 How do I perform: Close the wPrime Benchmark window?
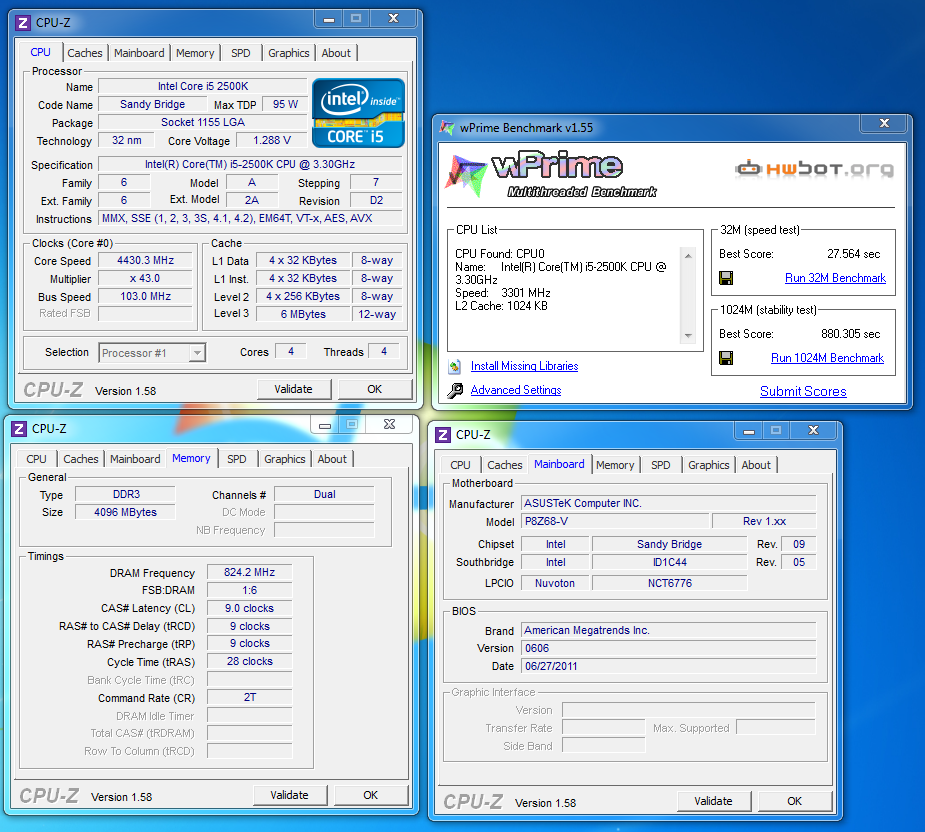pos(884,123)
